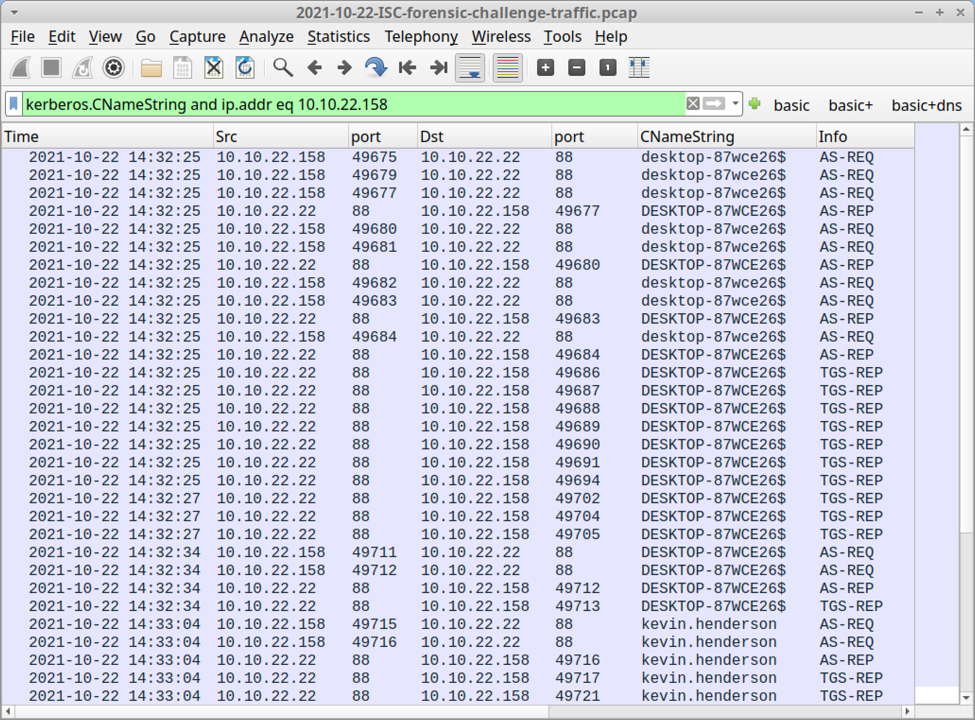Toggle packet list colorization

507,68
